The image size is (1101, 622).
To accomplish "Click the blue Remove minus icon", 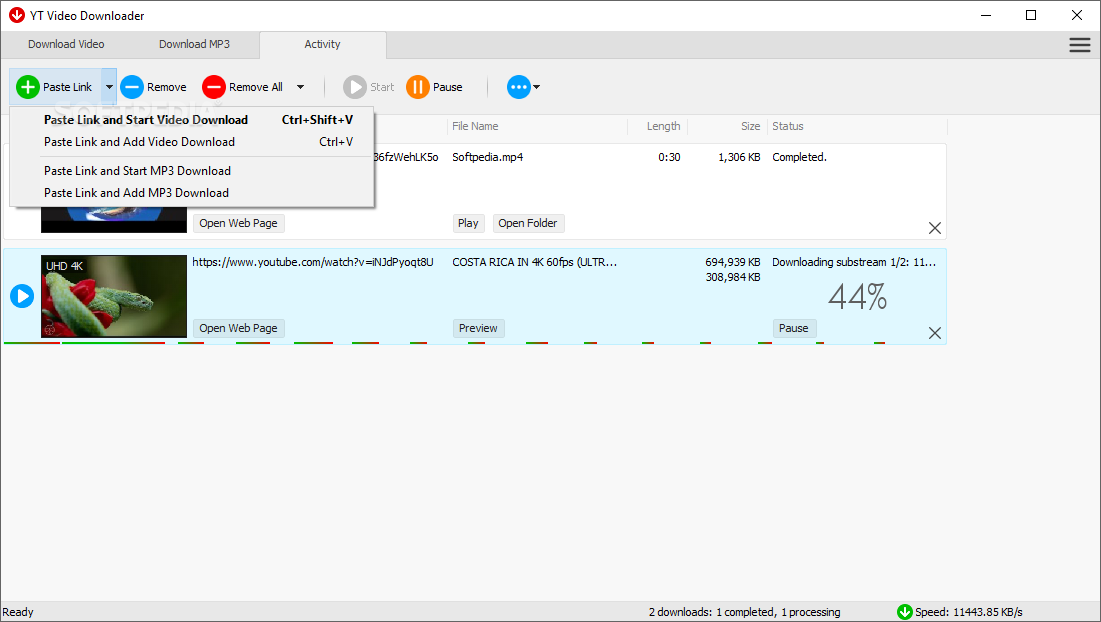I will (x=132, y=87).
